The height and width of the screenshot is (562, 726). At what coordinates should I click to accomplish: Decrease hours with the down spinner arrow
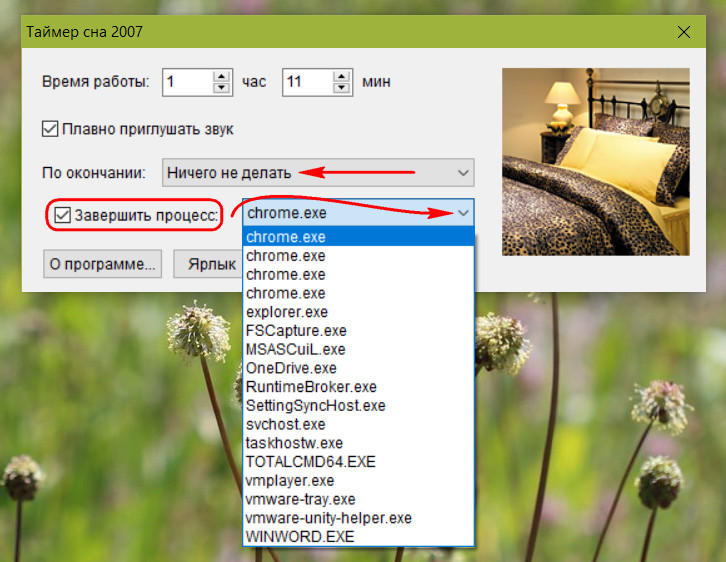click(x=221, y=87)
